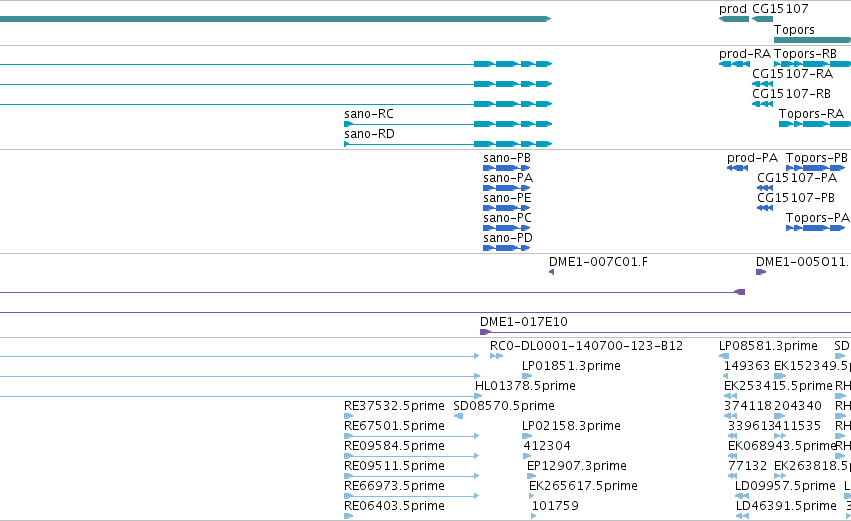
Task: Select the SD08570.5prime EST label
Action: point(504,406)
